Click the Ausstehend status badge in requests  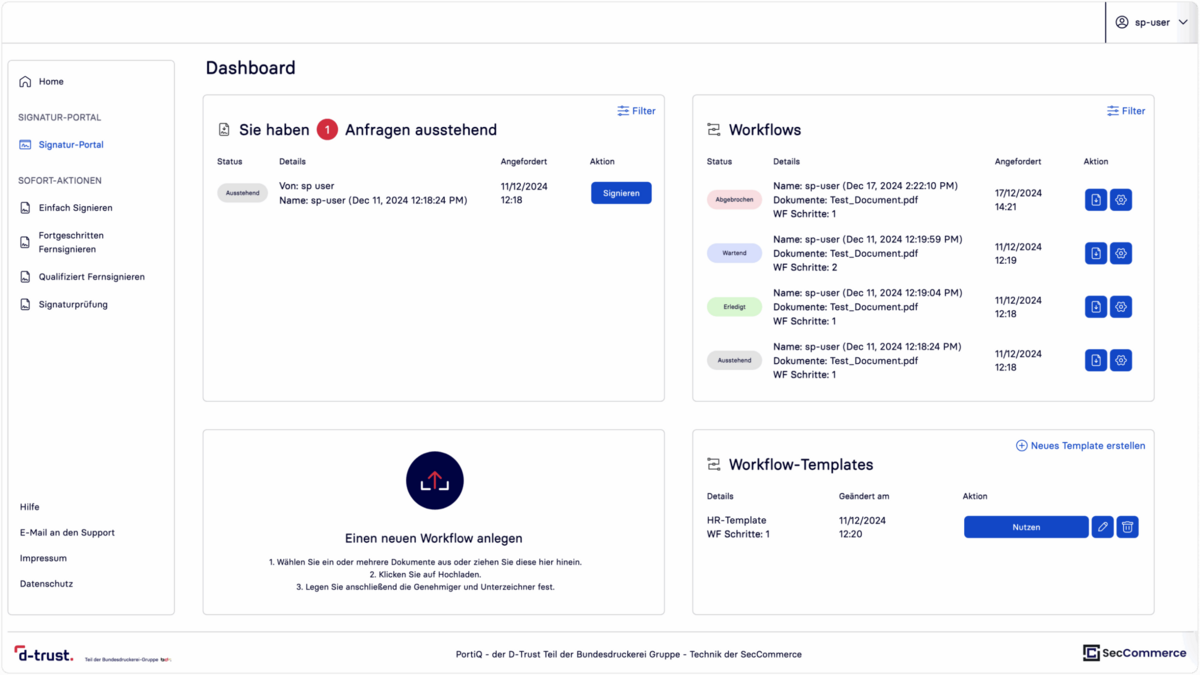(x=242, y=193)
